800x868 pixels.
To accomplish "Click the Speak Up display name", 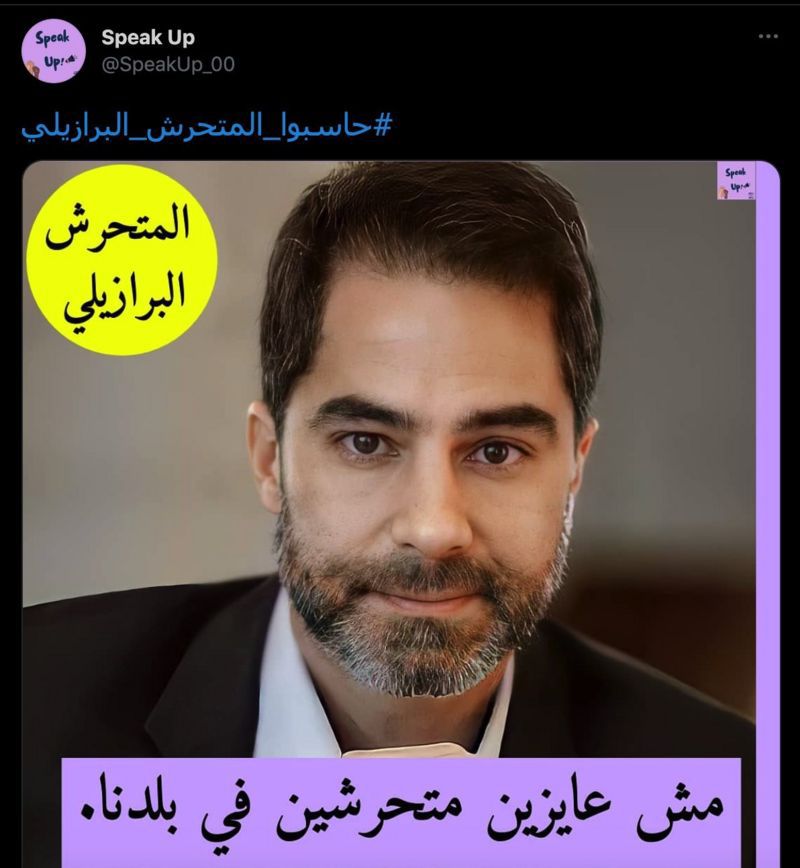I will click(148, 38).
